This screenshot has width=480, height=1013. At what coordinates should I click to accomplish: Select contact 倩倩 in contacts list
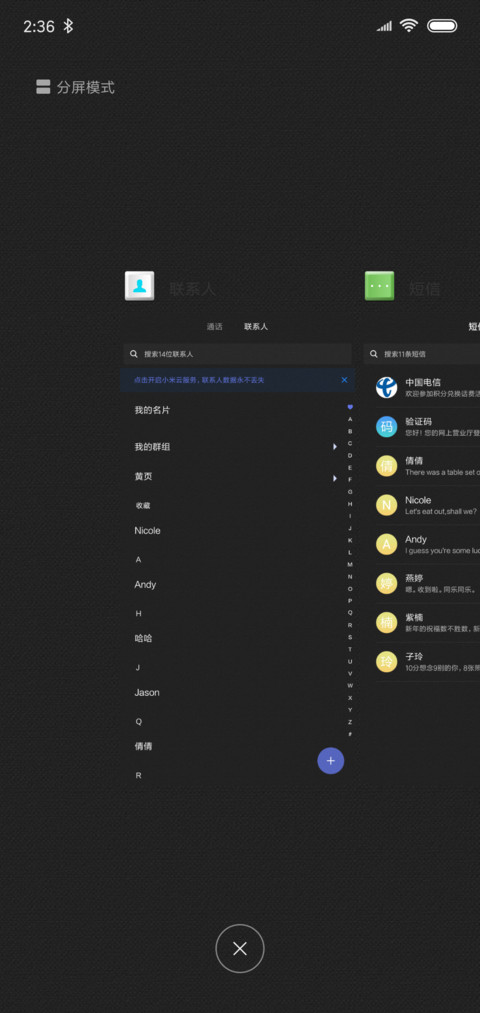tap(143, 746)
